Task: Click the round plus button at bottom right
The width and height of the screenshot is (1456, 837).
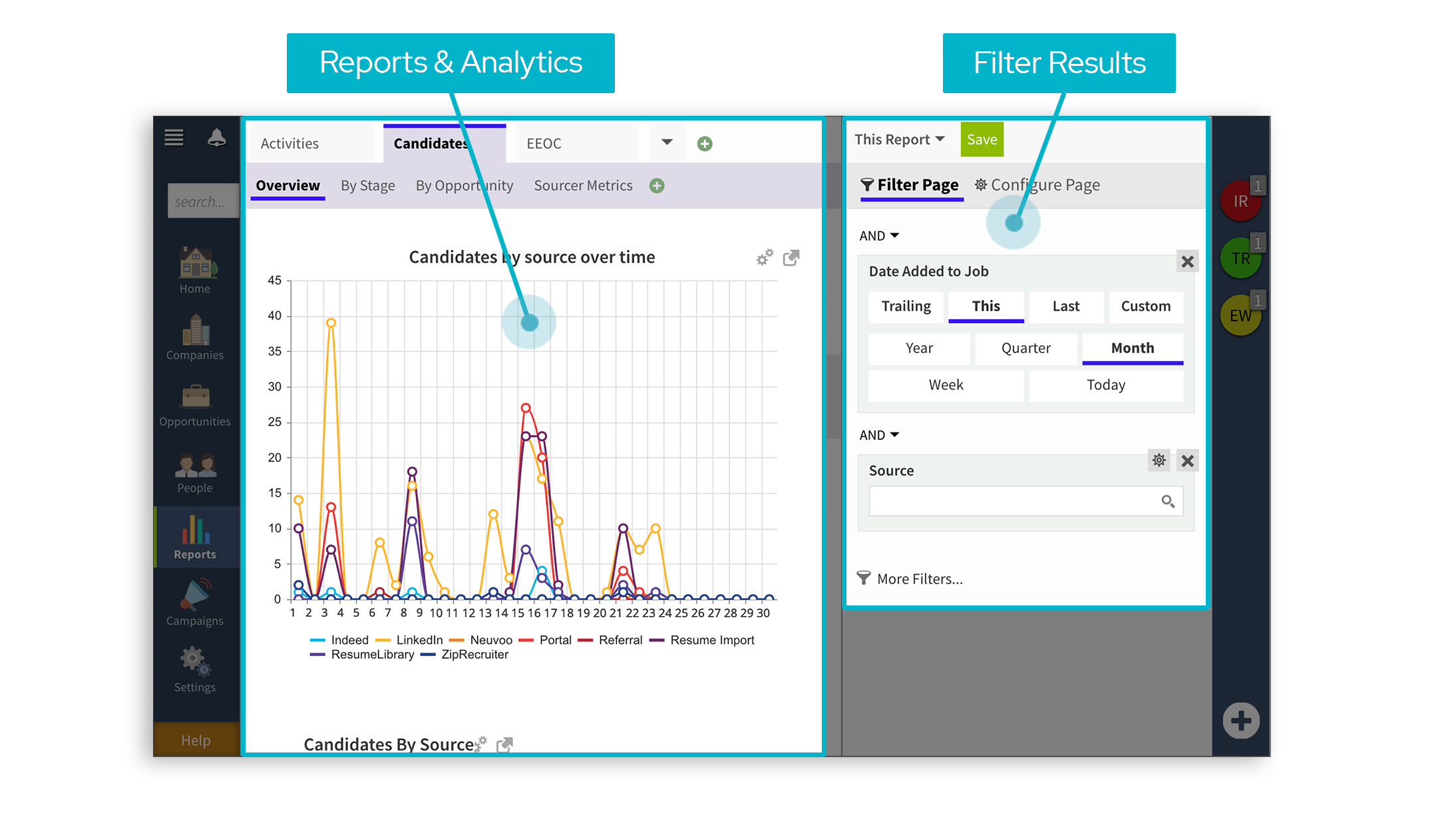Action: pyautogui.click(x=1240, y=721)
